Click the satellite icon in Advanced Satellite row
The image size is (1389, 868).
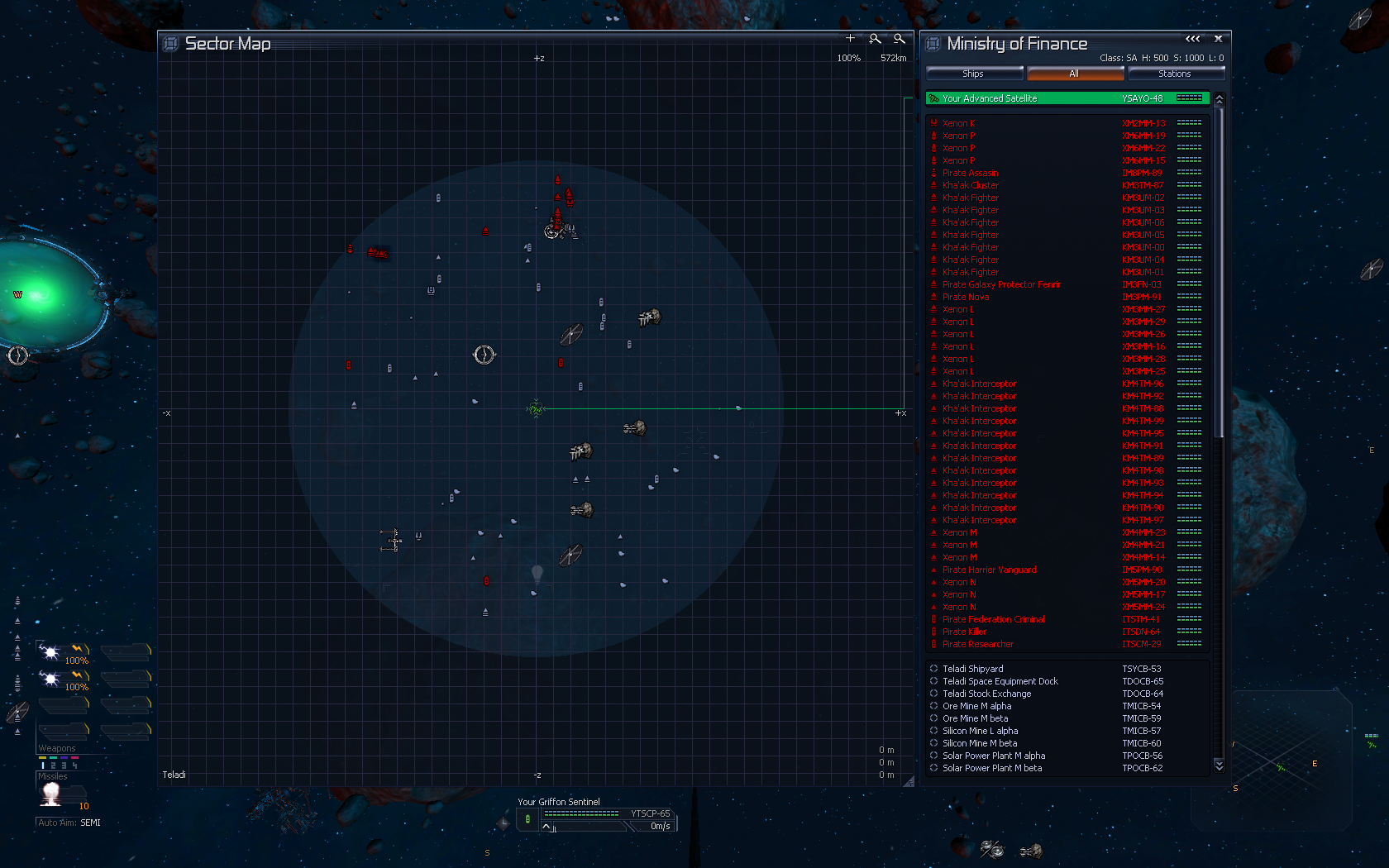[933, 98]
